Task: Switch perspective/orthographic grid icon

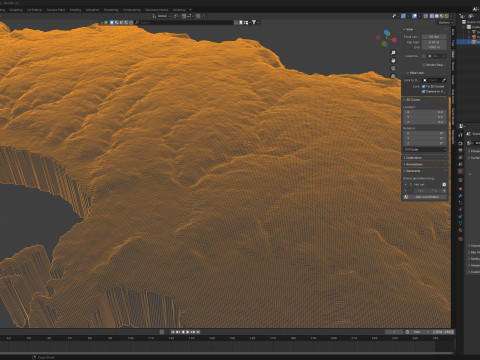Action: coord(393,76)
